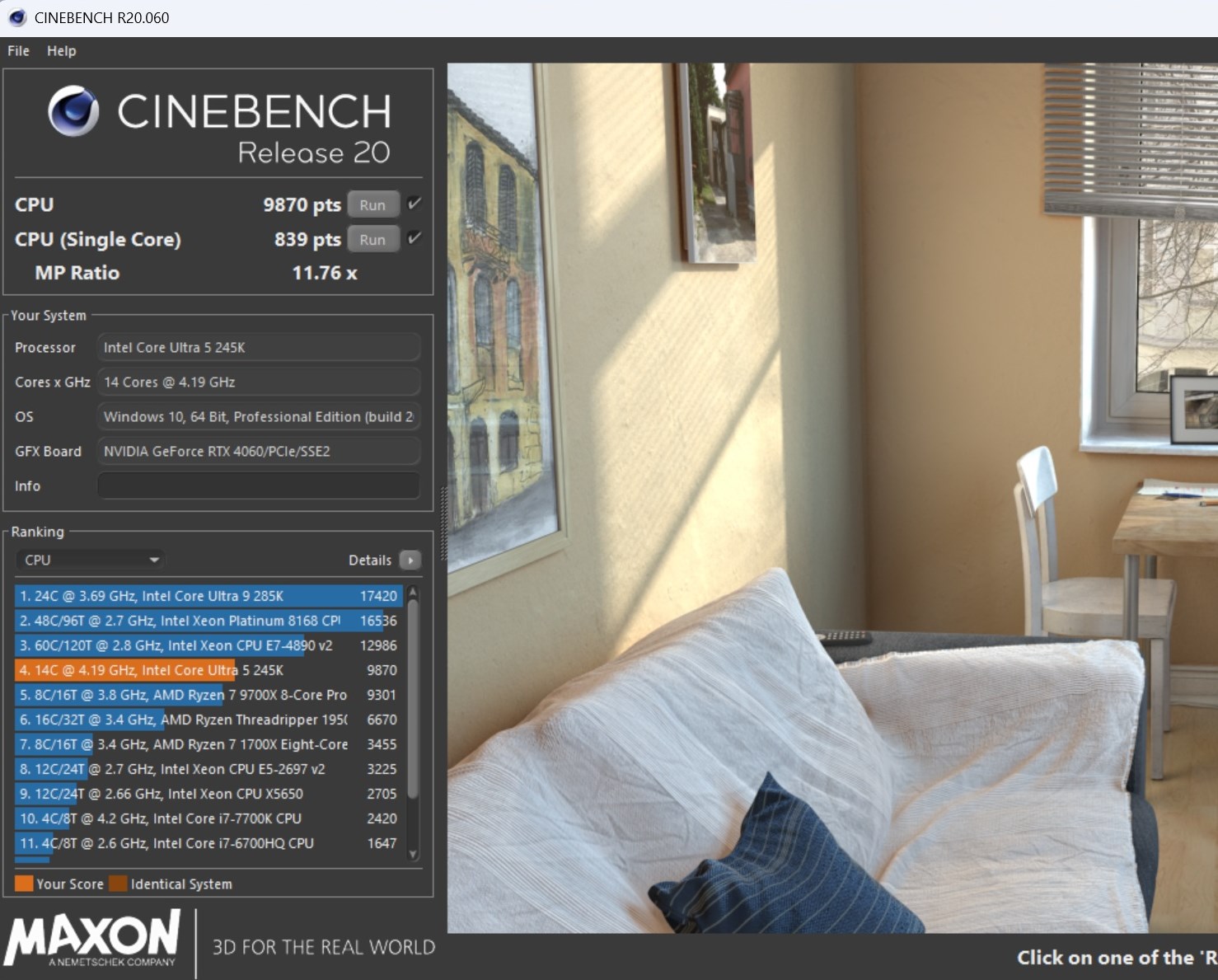Image resolution: width=1218 pixels, height=980 pixels.
Task: Select ranking row Intel Xeon CPU X5650
Action: click(x=208, y=794)
